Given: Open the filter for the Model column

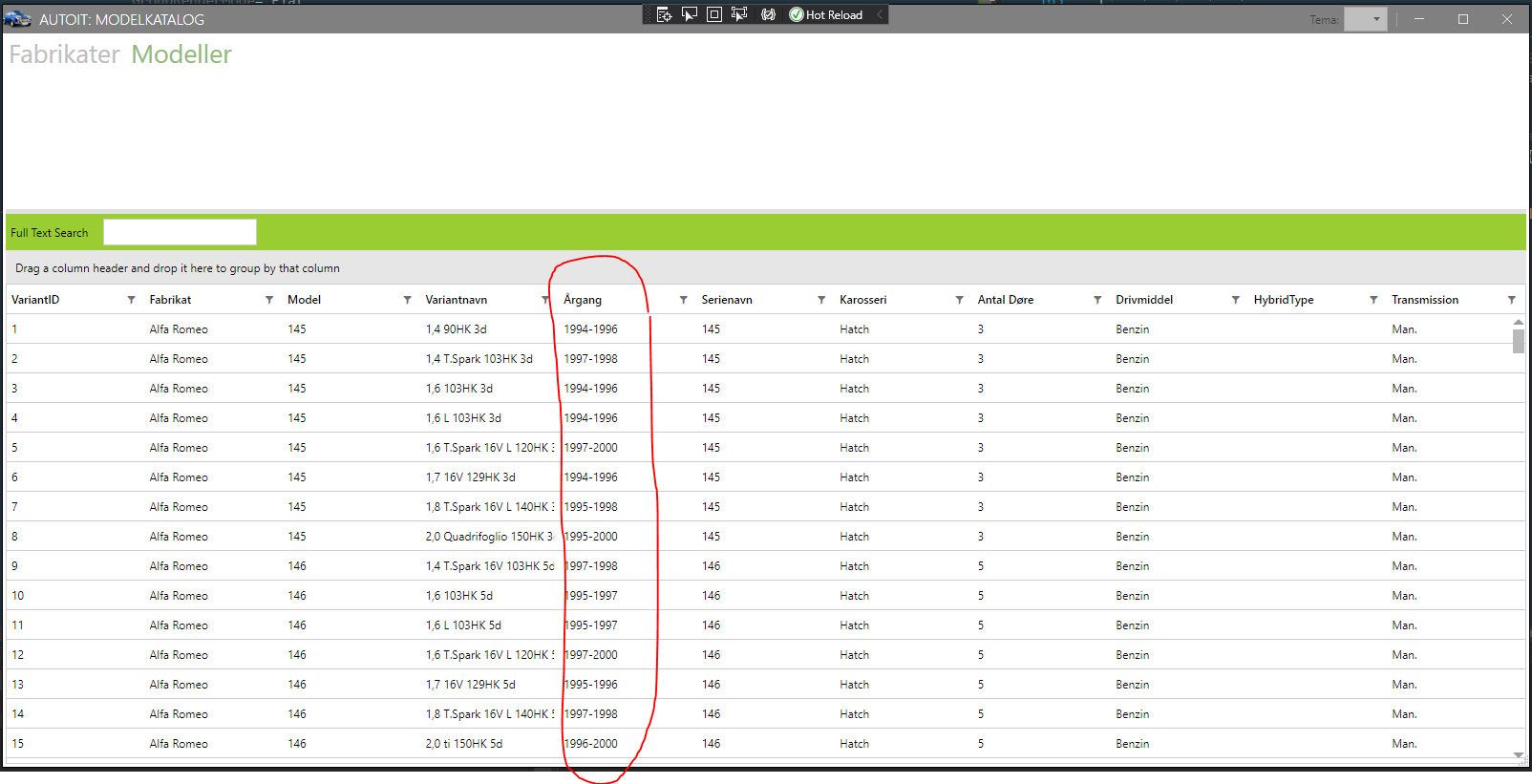Looking at the screenshot, I should 407,300.
